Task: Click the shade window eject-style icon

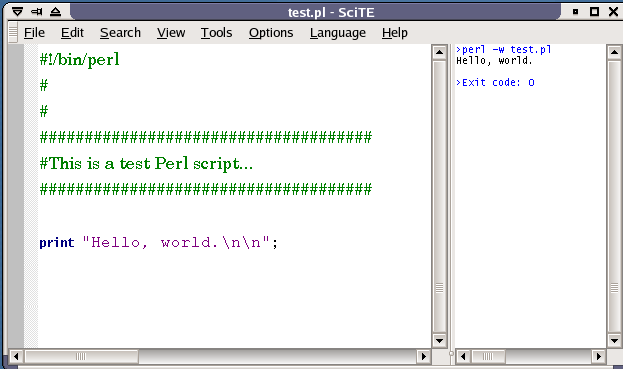Action: pyautogui.click(x=56, y=12)
